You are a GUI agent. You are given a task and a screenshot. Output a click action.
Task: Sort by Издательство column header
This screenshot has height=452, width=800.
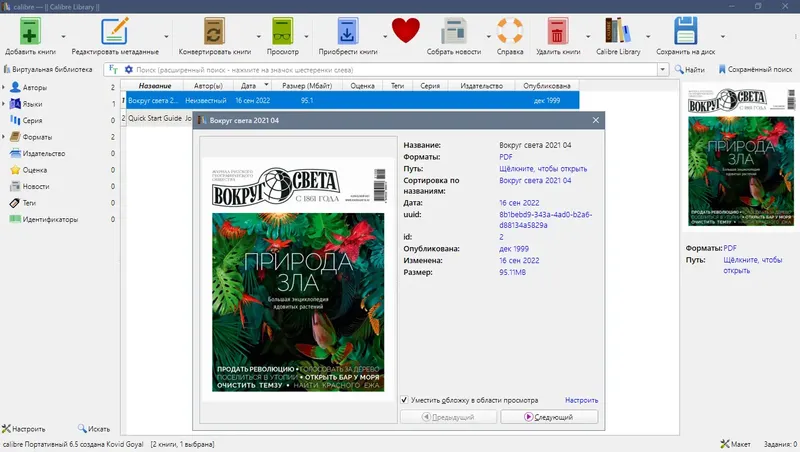482,86
